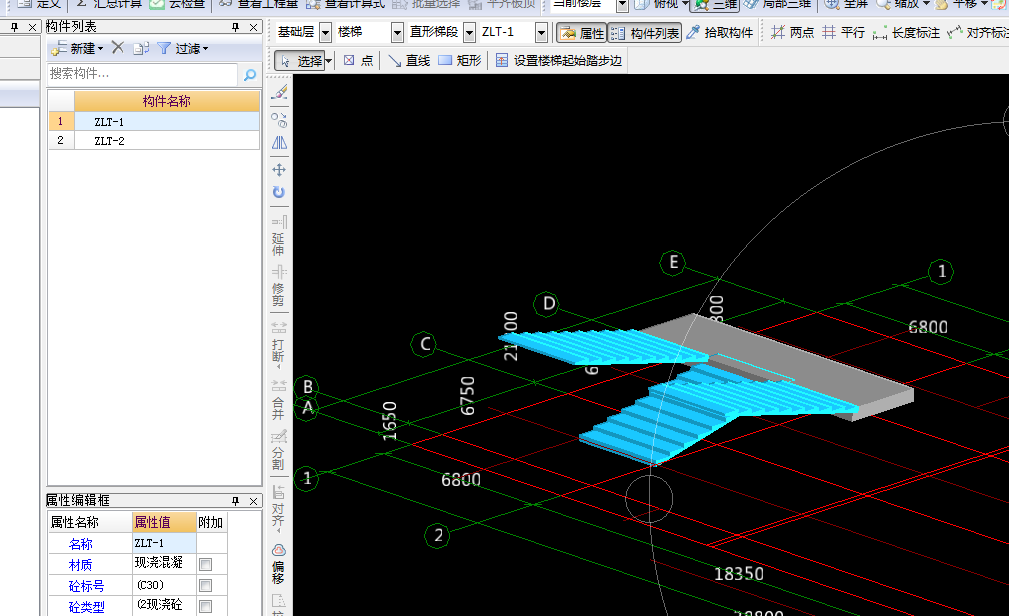Click the 长度标注 length dimension tool
1009x616 pixels.
tap(906, 32)
